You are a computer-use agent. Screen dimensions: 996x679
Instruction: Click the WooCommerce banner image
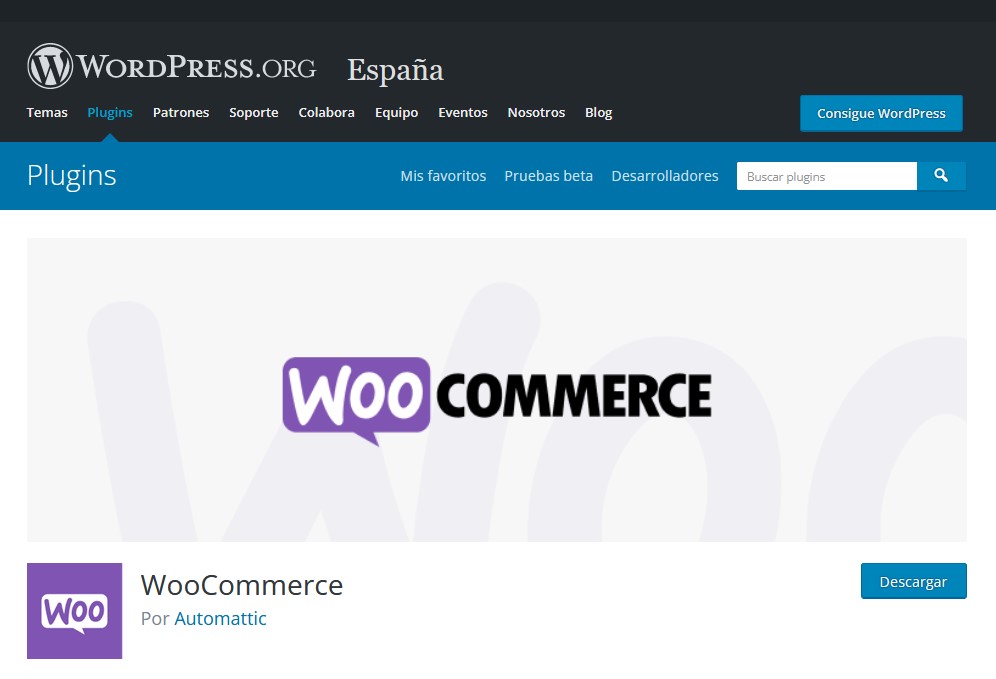coord(497,390)
